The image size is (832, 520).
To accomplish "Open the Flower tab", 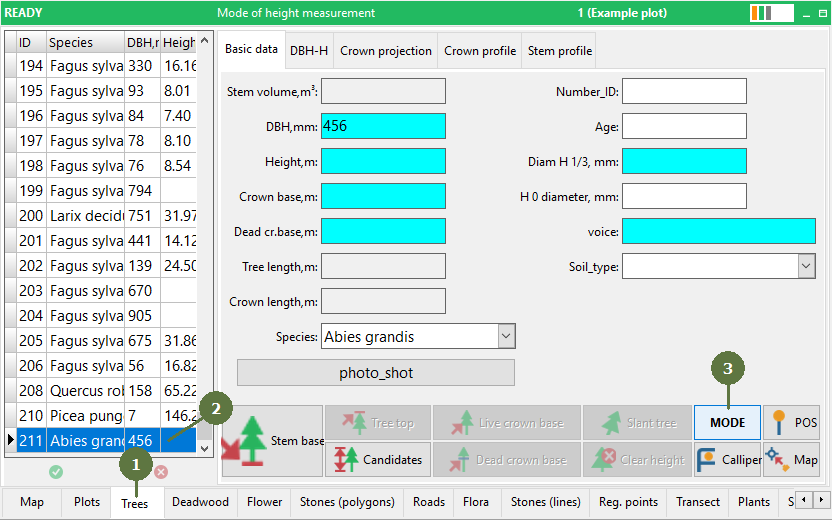I will [264, 502].
